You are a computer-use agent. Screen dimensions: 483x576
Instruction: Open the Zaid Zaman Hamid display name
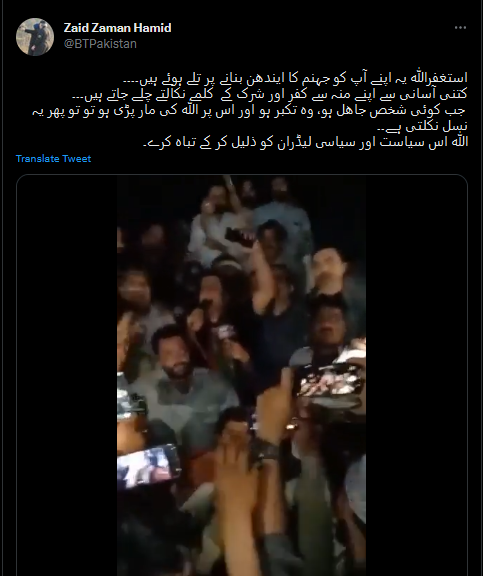[118, 28]
